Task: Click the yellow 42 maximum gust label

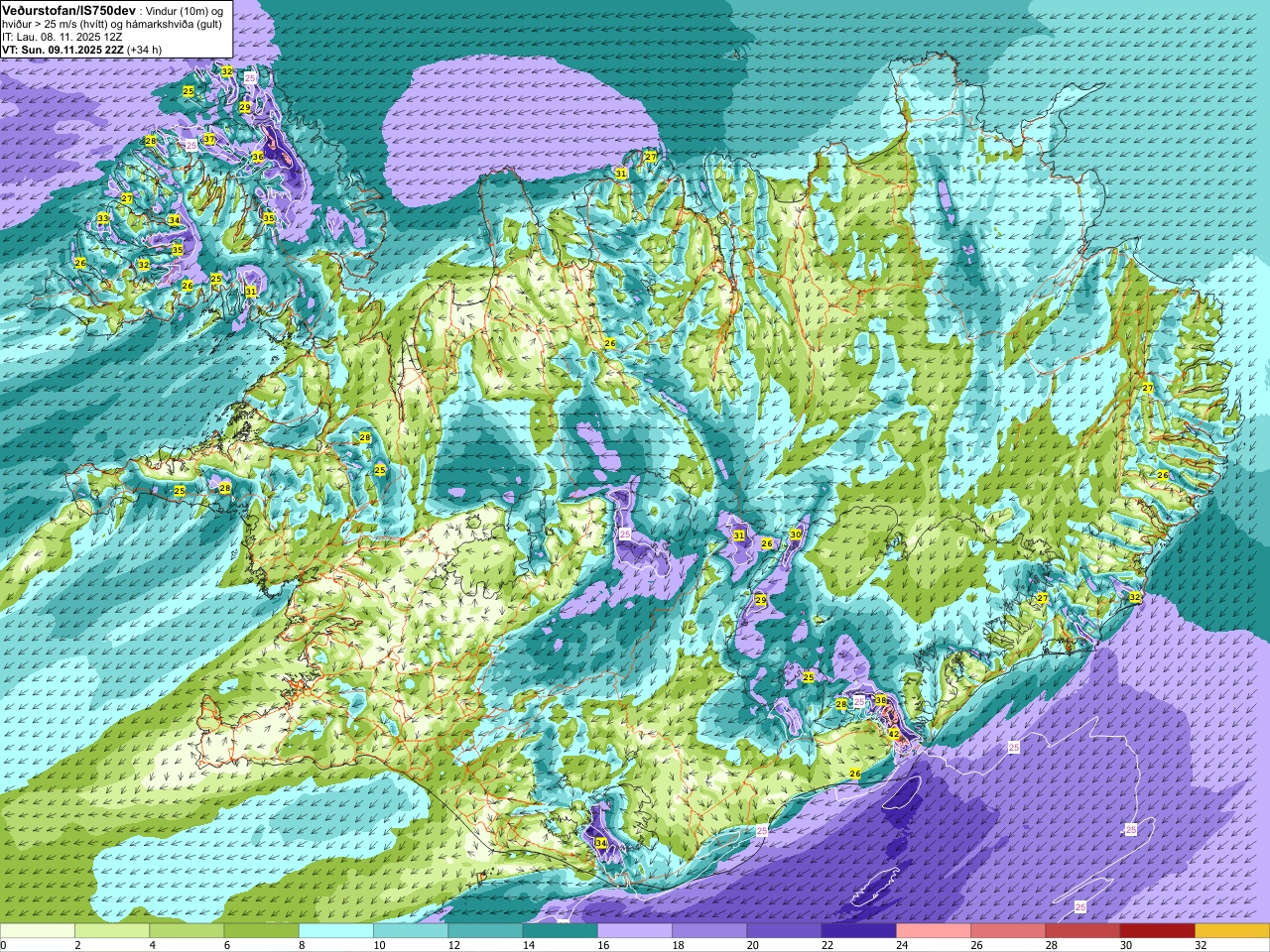Action: click(x=893, y=734)
